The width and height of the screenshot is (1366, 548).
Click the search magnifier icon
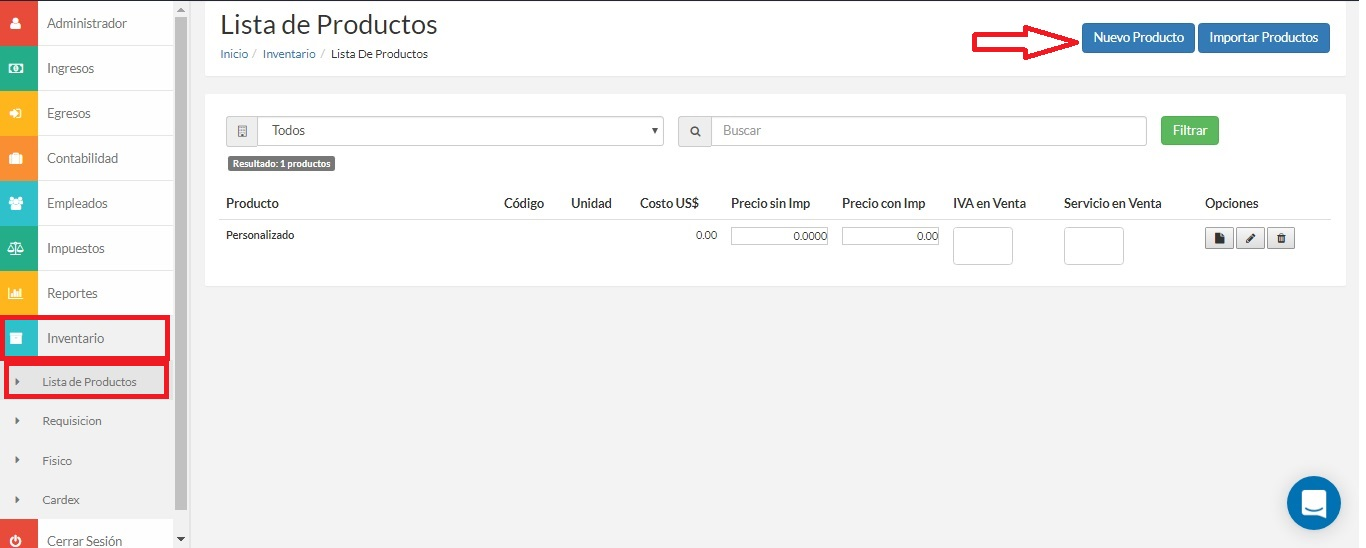695,131
